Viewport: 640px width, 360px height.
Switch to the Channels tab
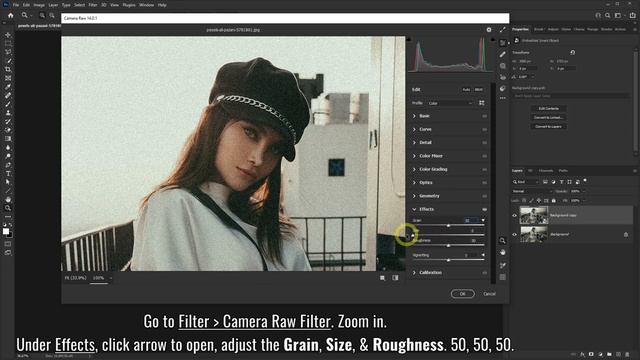click(x=546, y=171)
